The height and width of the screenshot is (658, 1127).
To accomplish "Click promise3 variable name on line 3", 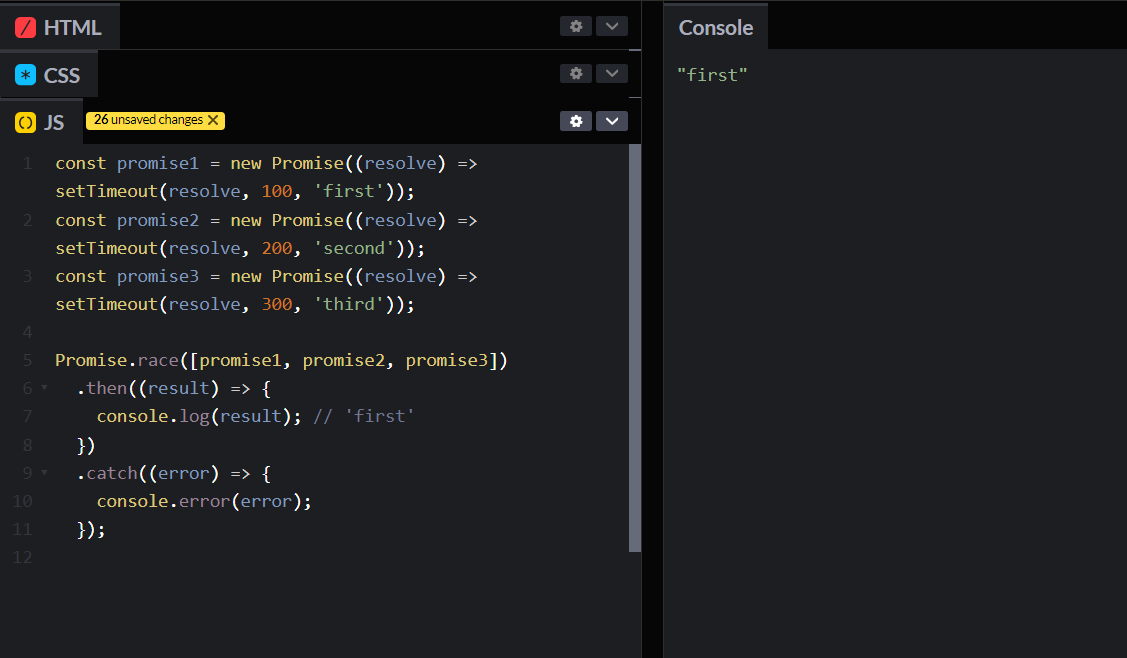I will click(158, 276).
